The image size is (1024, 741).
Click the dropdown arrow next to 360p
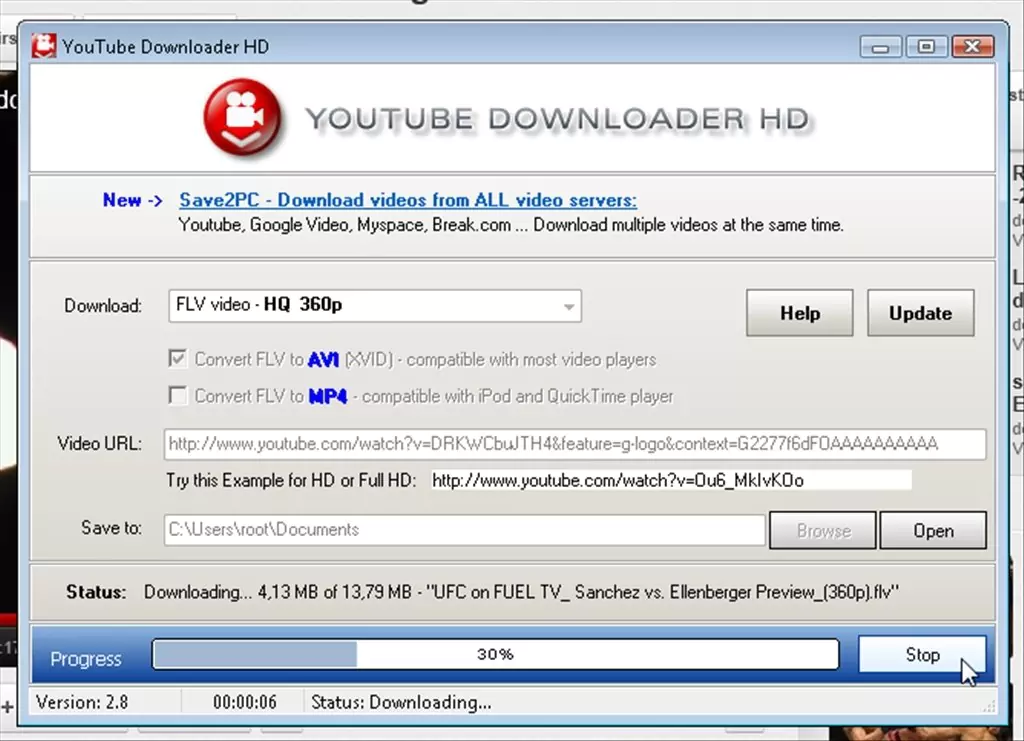click(567, 306)
